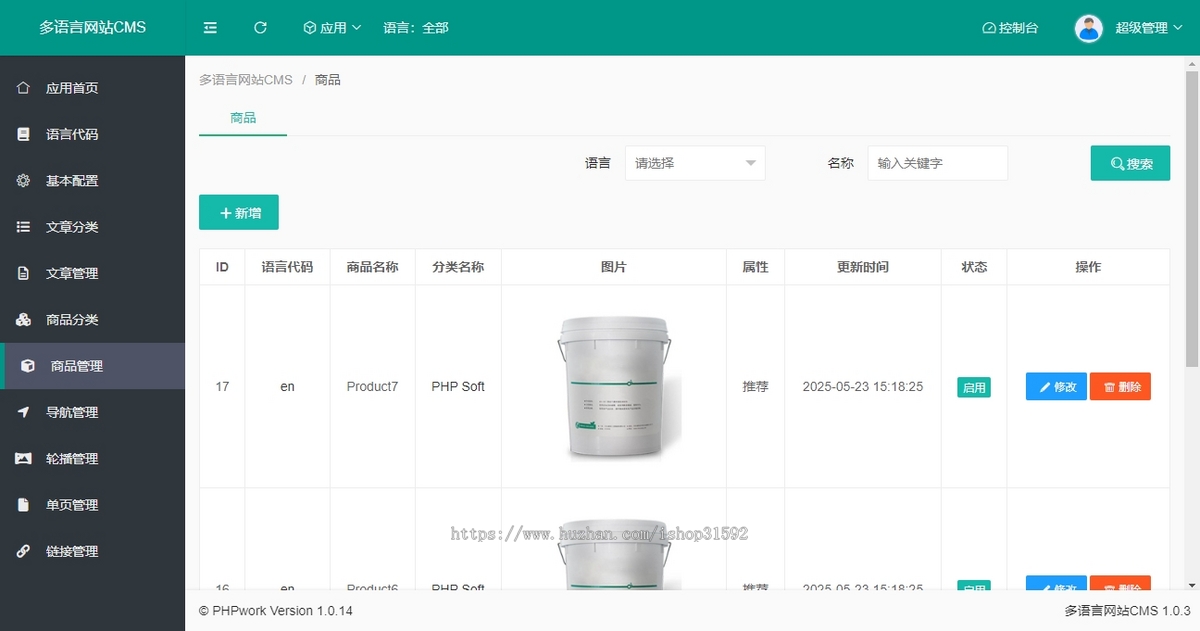This screenshot has height=631, width=1200.
Task: Click the 应用 cube icon
Action: 310,28
